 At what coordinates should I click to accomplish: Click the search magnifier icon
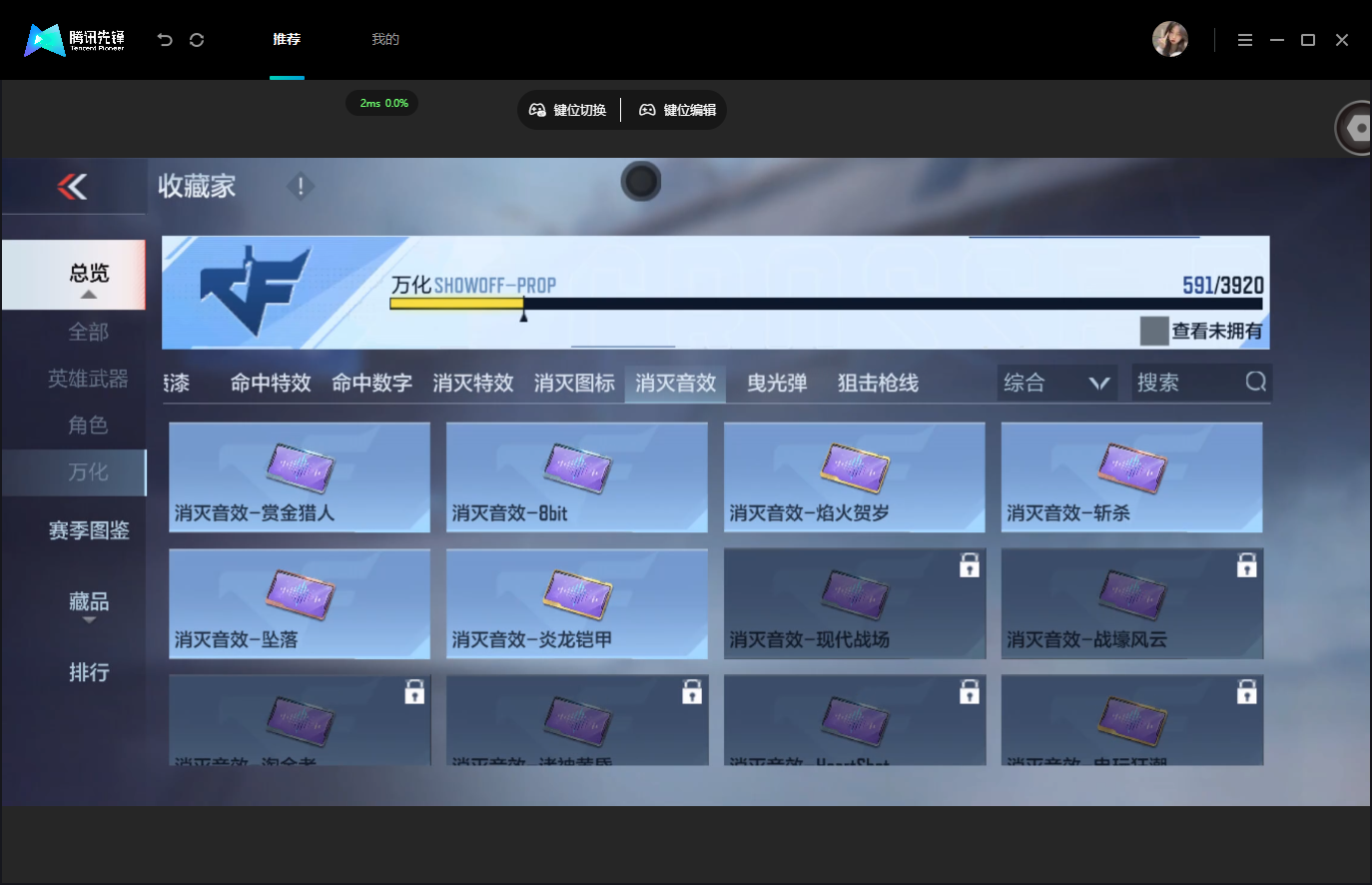tap(1256, 382)
